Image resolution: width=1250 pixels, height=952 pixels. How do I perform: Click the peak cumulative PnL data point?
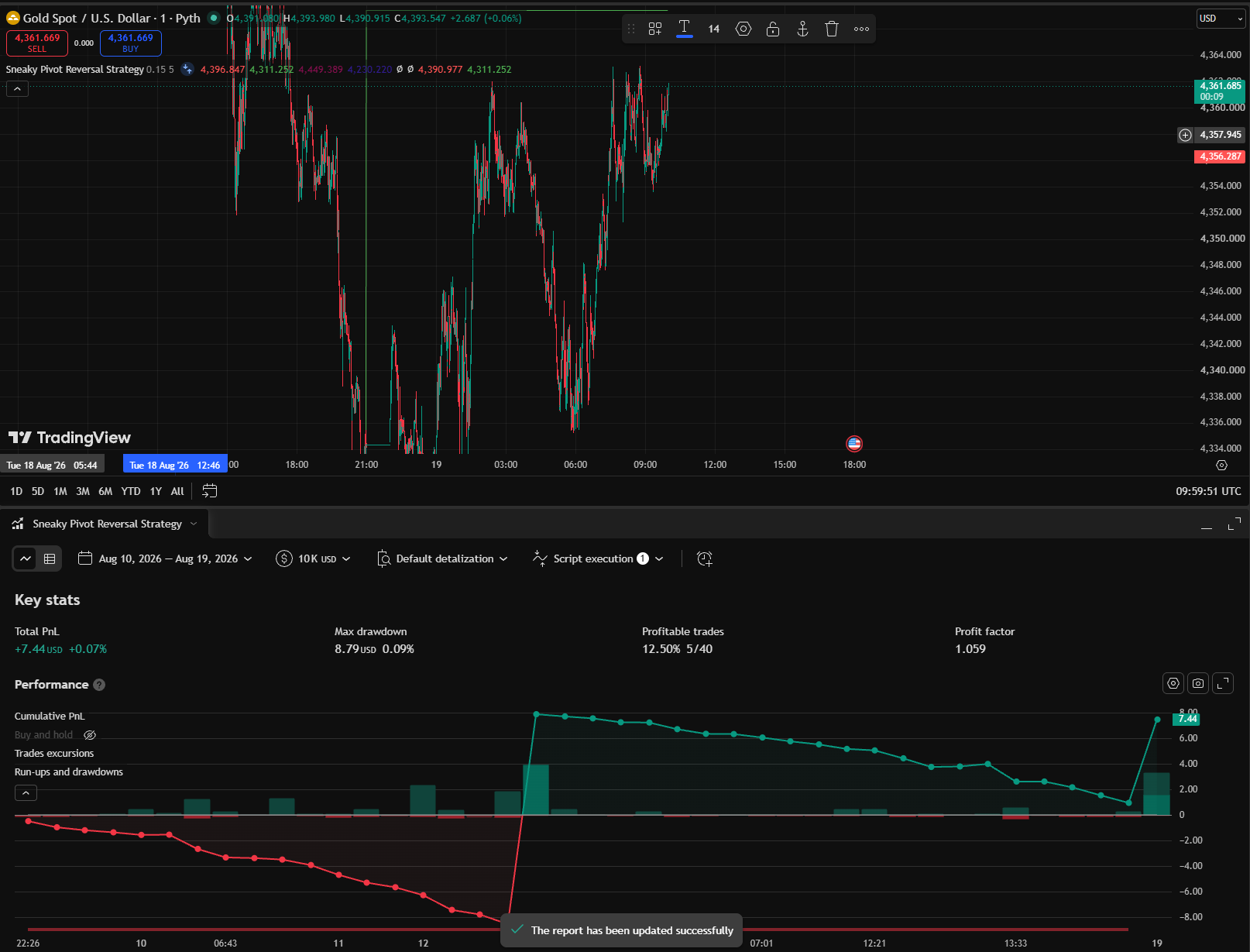coord(536,714)
